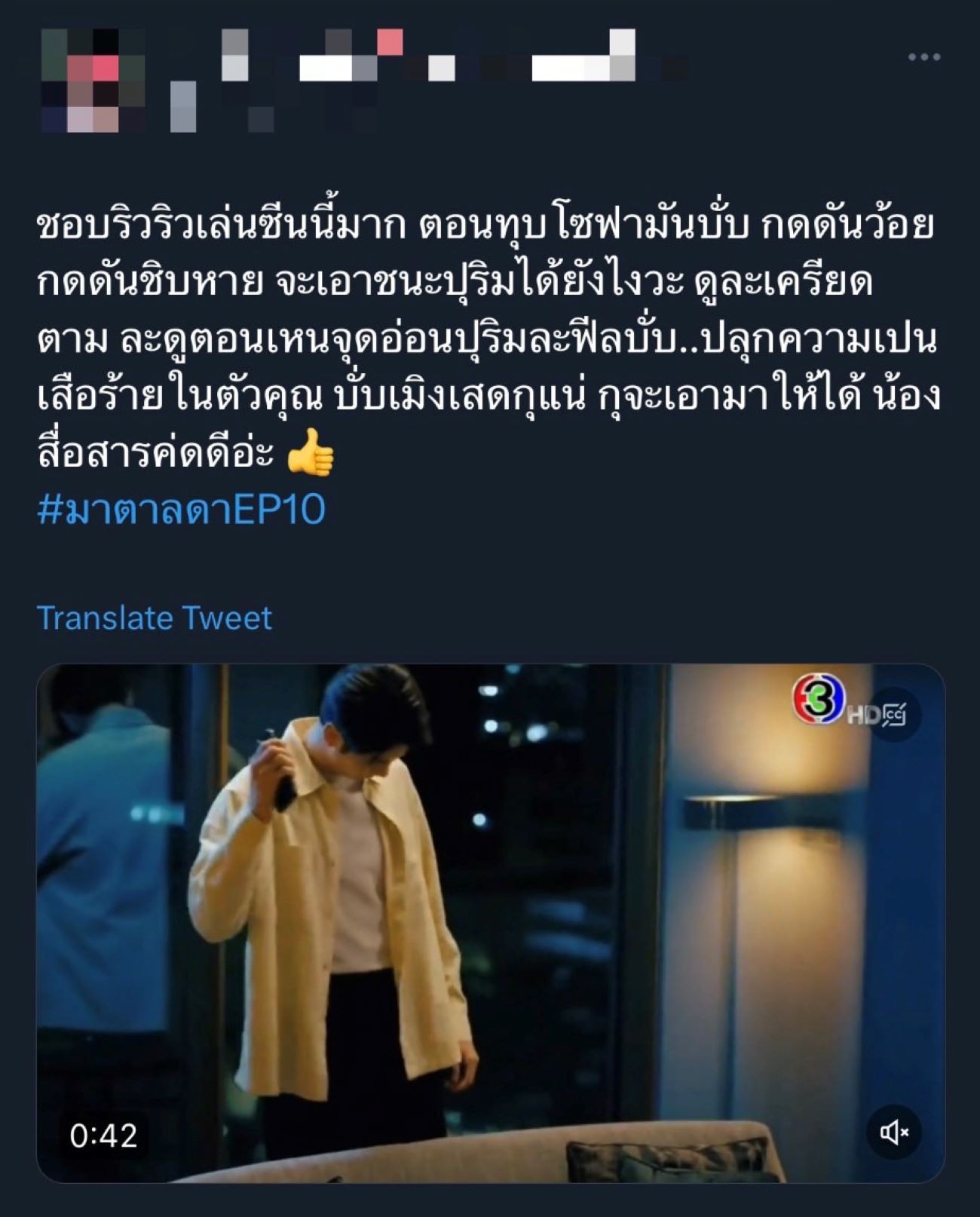Click the 0:42 video duration badge

(x=103, y=1136)
